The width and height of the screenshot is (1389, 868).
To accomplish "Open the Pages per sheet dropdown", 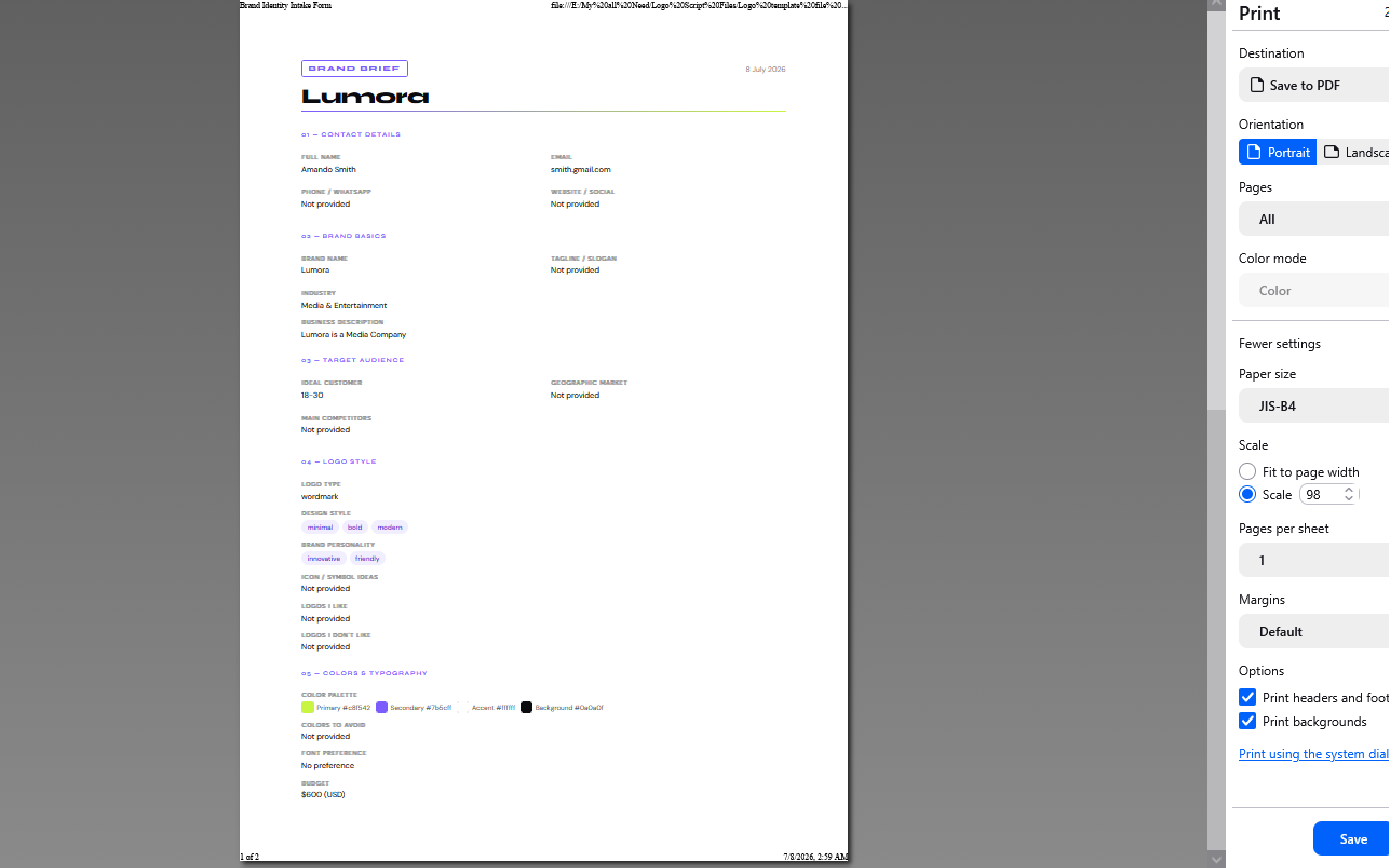I will (1314, 560).
